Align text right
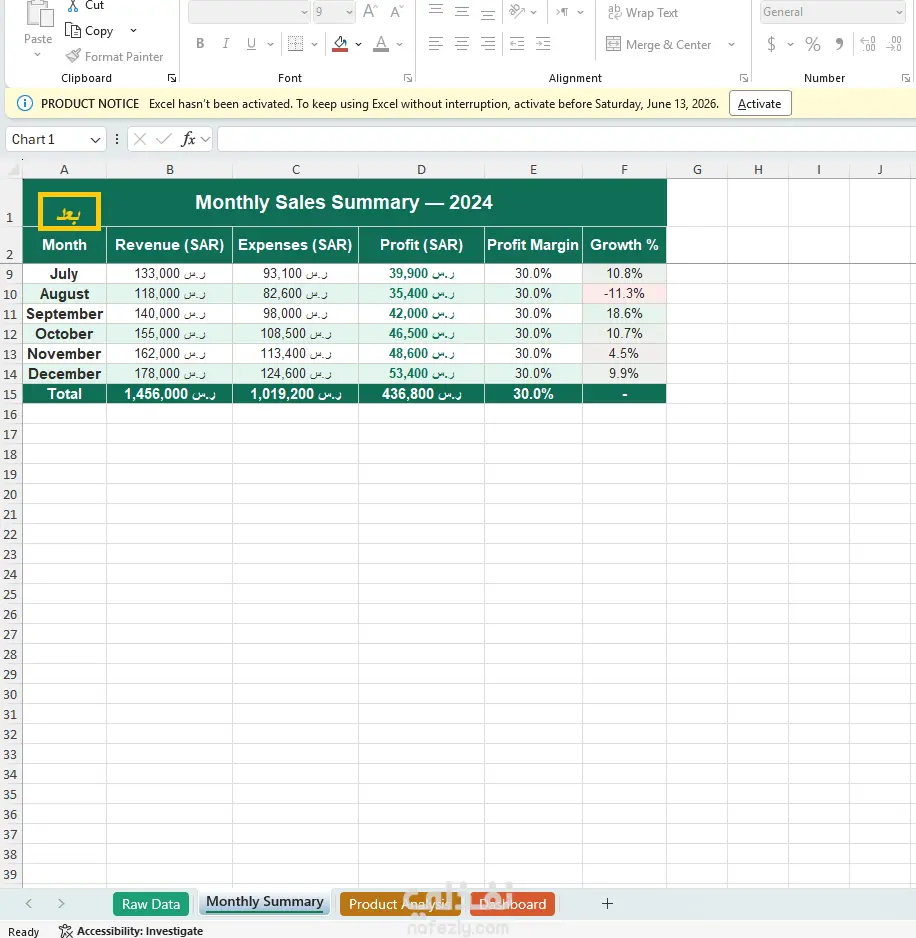The height and width of the screenshot is (938, 916). 488,44
